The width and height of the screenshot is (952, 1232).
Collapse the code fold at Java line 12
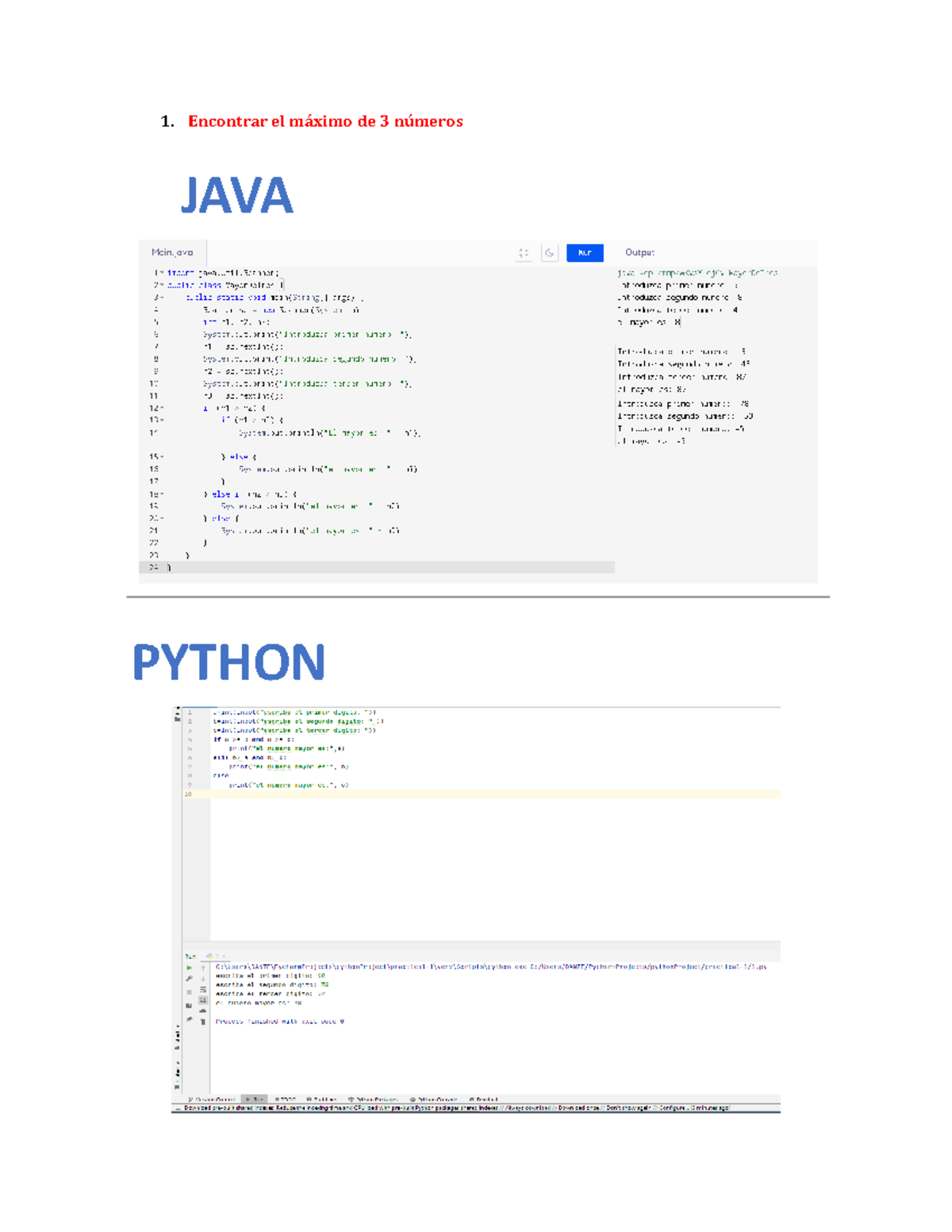pyautogui.click(x=162, y=409)
